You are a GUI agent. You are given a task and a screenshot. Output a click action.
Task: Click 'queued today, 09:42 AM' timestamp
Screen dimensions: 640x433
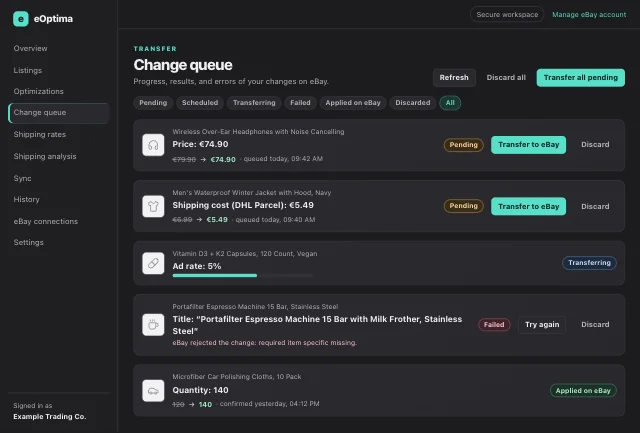pyautogui.click(x=283, y=159)
